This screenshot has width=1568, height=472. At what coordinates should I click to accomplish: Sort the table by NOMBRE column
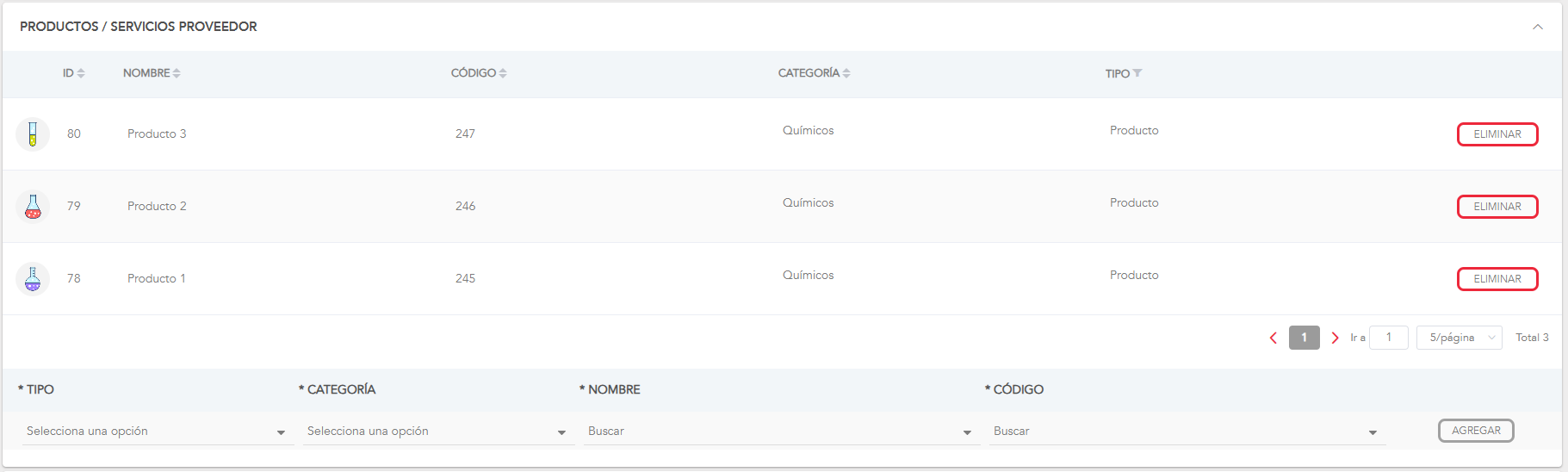tap(177, 73)
